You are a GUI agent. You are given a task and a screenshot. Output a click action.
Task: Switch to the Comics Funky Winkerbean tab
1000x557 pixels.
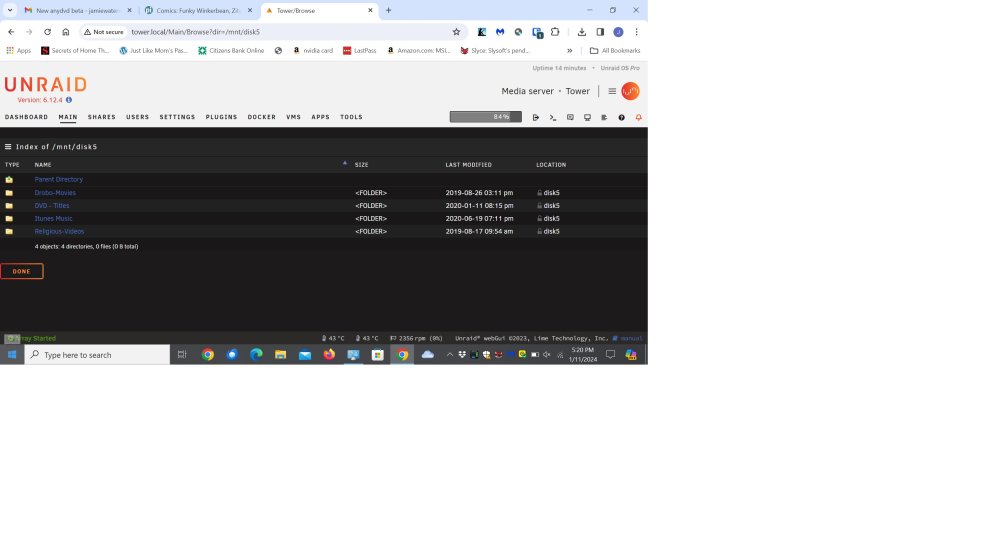point(198,10)
